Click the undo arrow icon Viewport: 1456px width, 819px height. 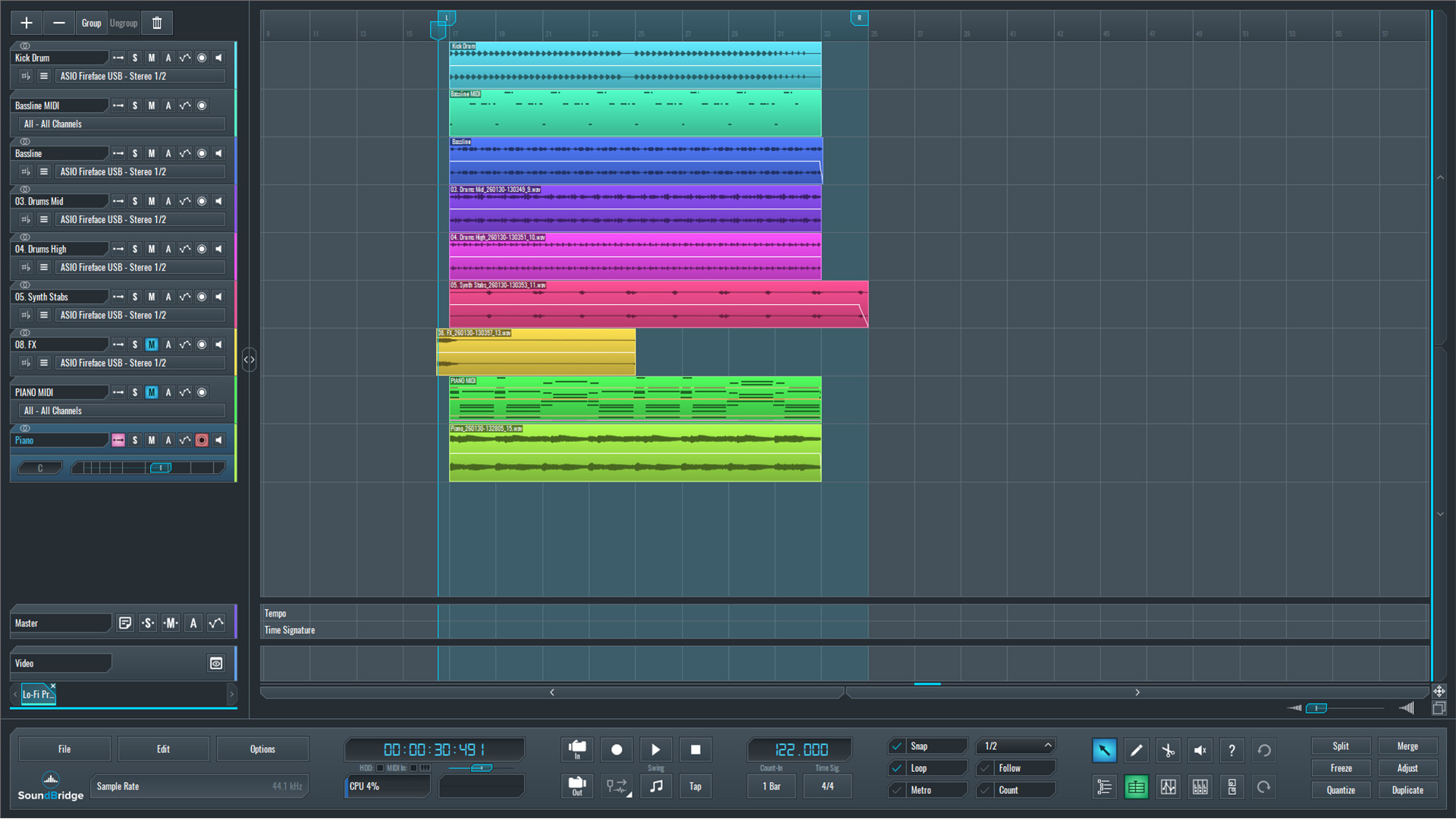1263,750
